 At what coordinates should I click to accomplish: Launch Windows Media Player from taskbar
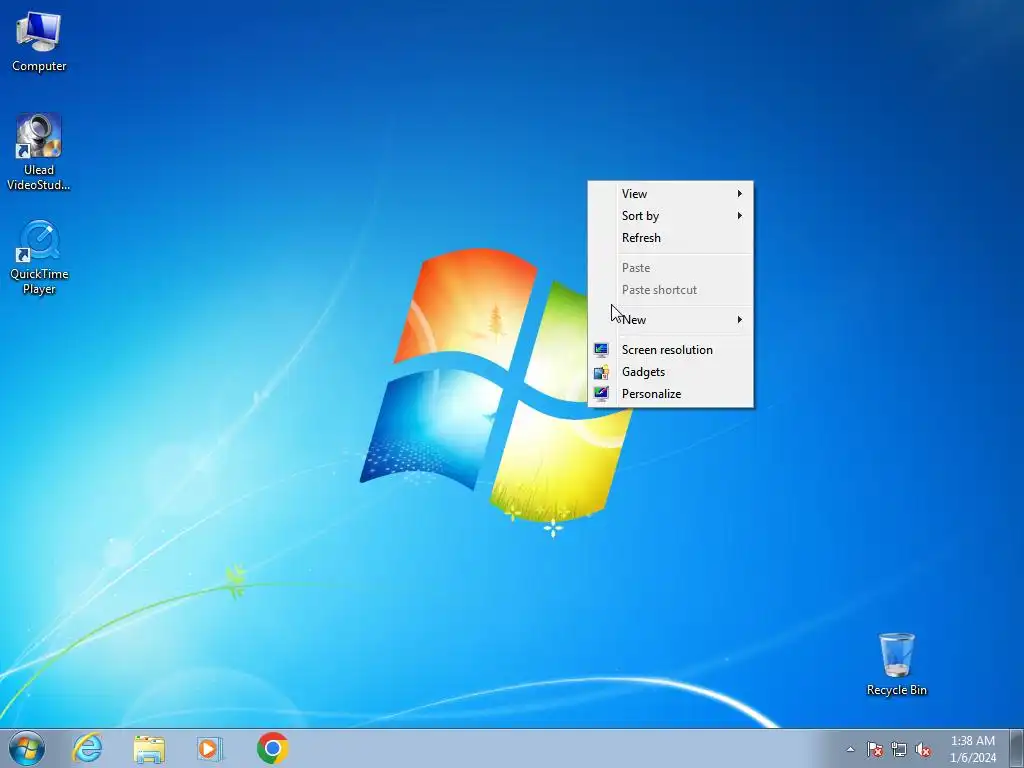click(x=210, y=748)
